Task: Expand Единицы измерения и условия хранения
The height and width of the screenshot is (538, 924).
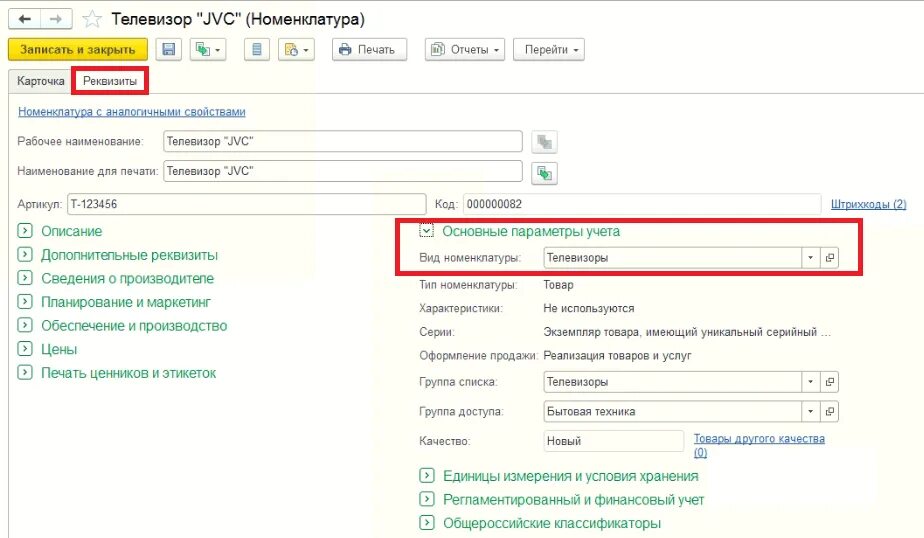Action: point(427,475)
